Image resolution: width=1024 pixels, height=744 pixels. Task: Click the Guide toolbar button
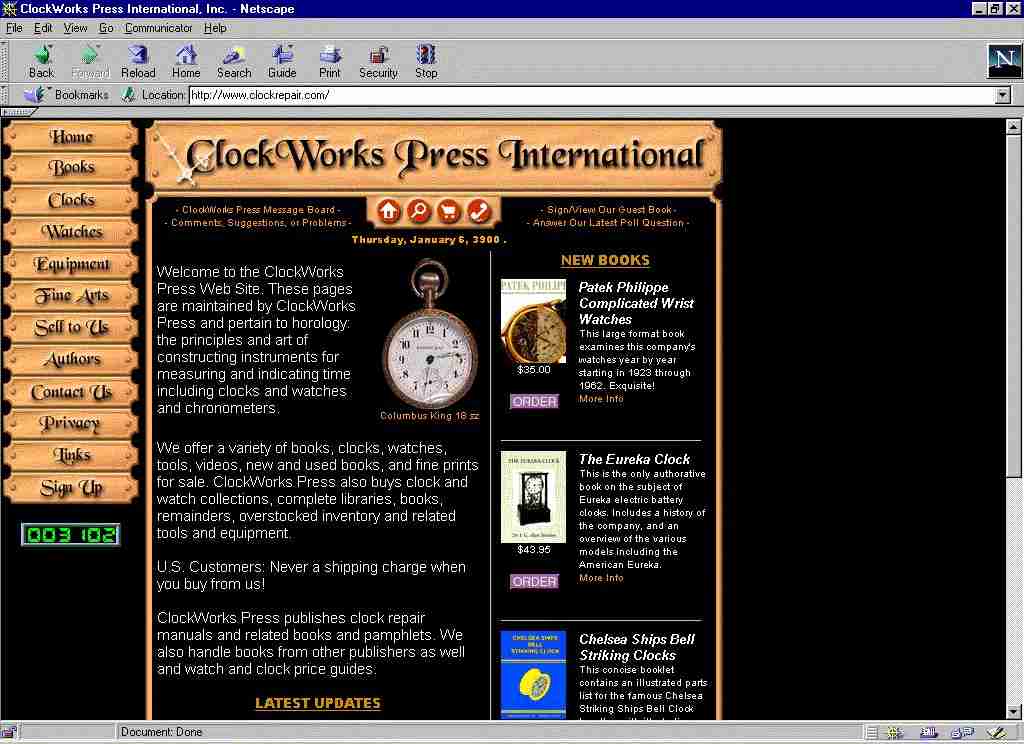point(282,61)
